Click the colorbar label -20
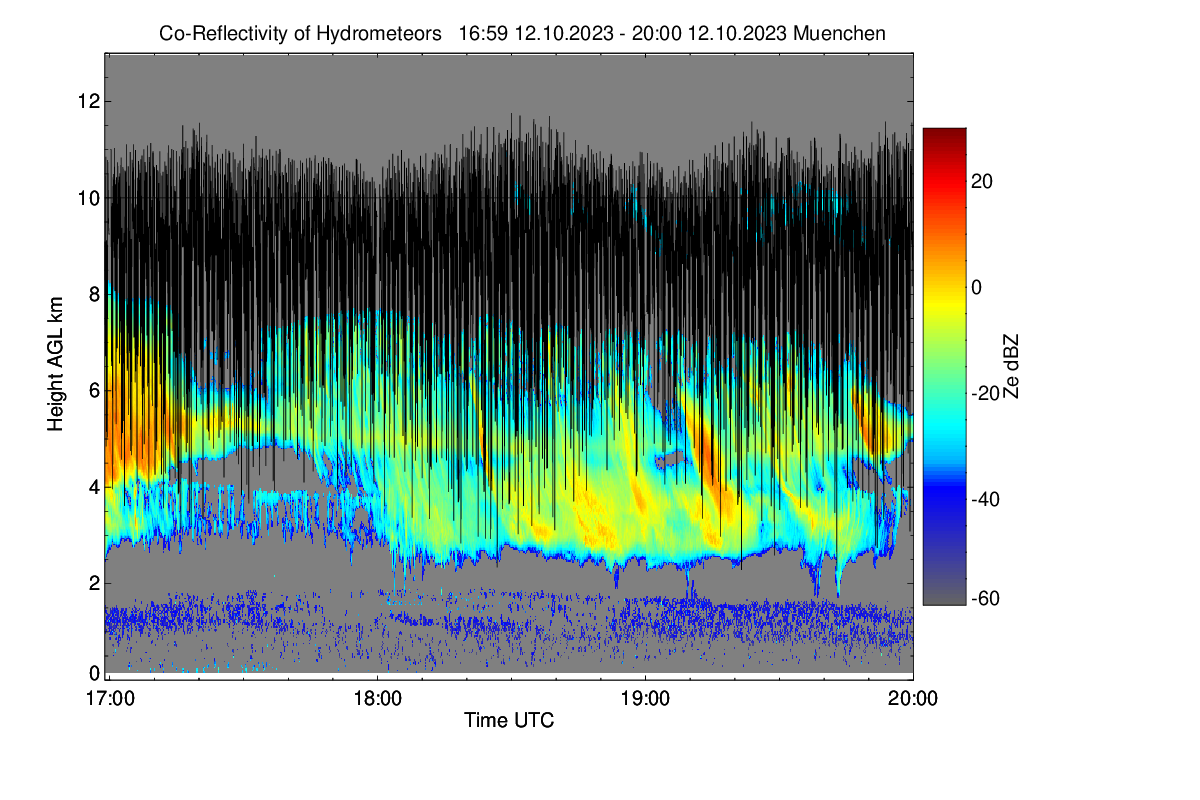Image resolution: width=1200 pixels, height=800 pixels. point(985,393)
